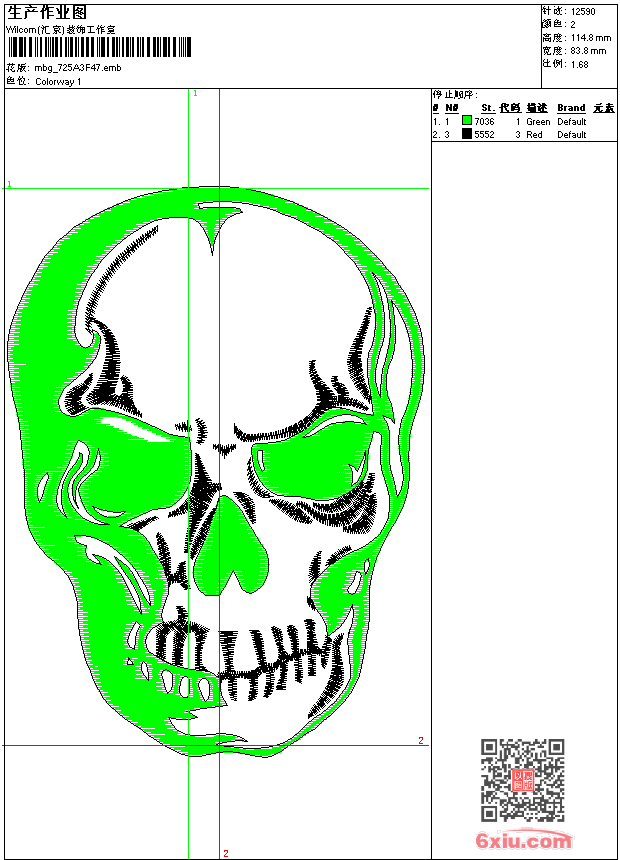Click the QR code image
This screenshot has width=620, height=860.
pos(522,780)
